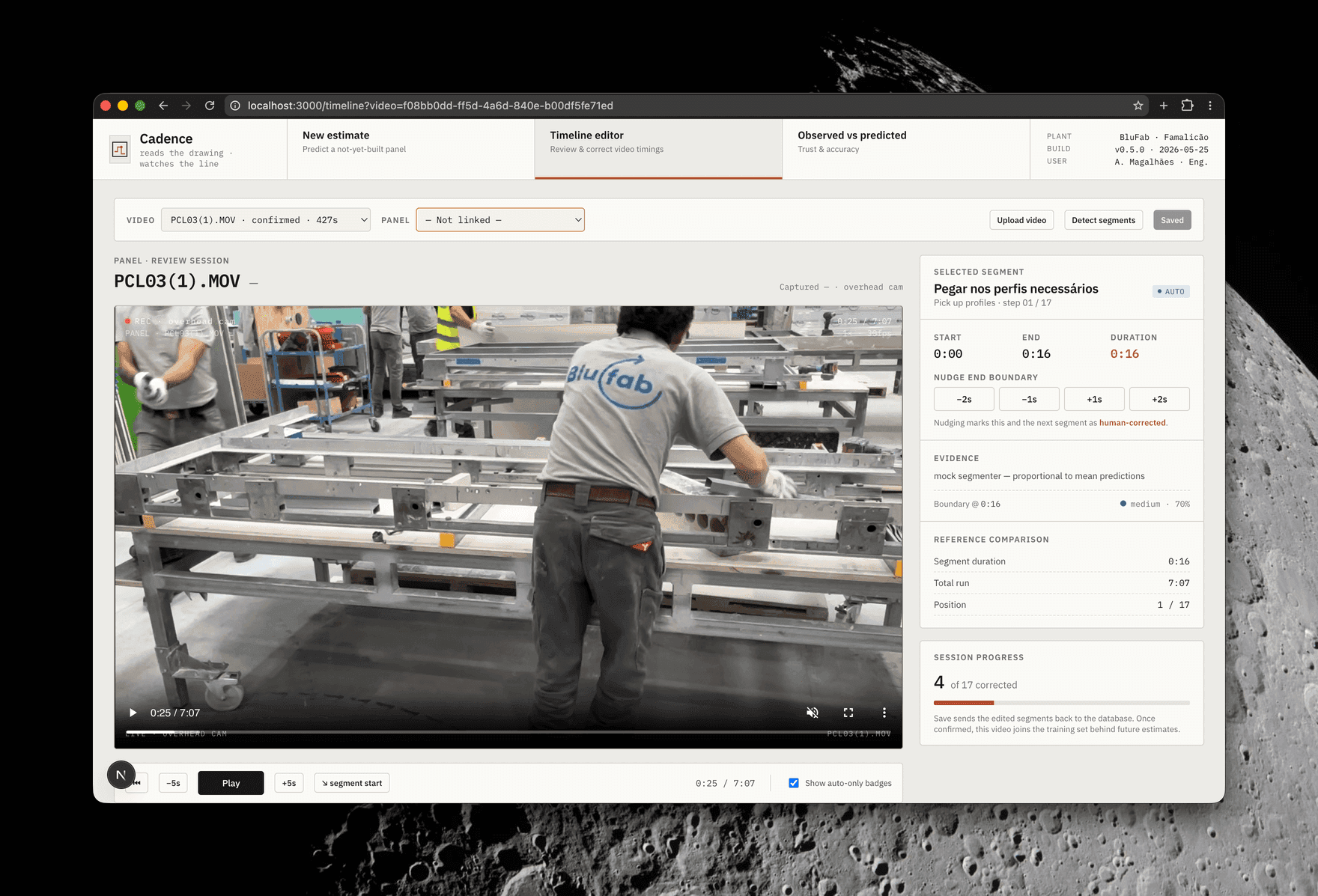The width and height of the screenshot is (1318, 896).
Task: Enter fullscreen with the video fullscreen icon
Action: [848, 713]
